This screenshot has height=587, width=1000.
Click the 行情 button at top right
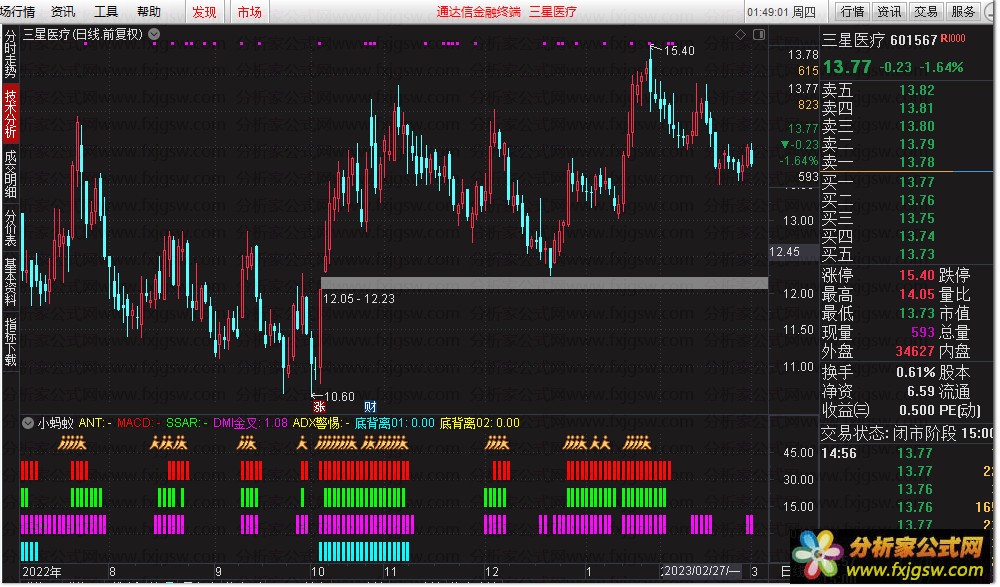pos(852,11)
